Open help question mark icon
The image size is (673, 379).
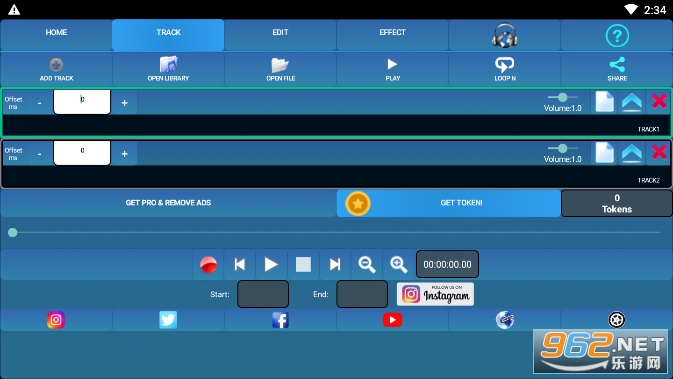pos(617,35)
